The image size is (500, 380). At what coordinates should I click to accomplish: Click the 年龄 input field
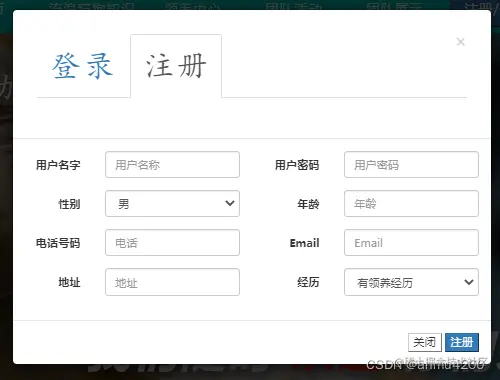[411, 204]
